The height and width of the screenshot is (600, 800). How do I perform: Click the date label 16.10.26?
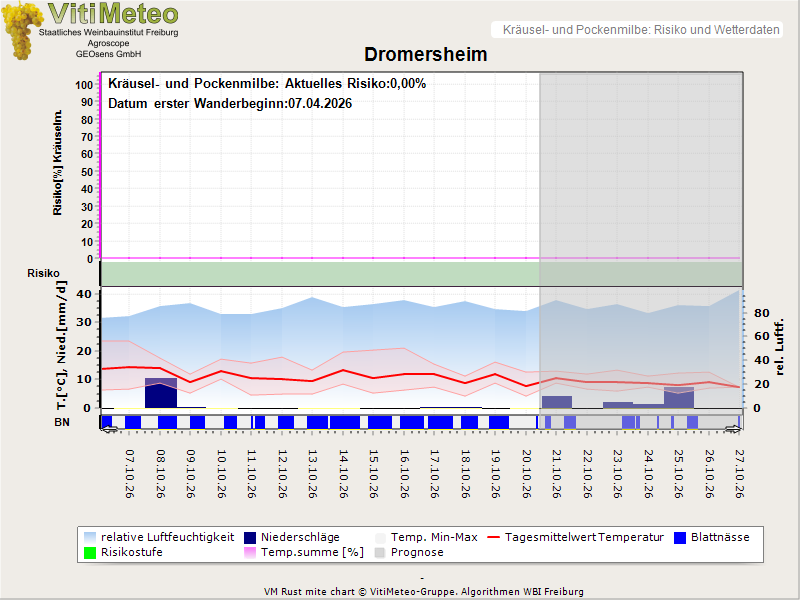404,473
